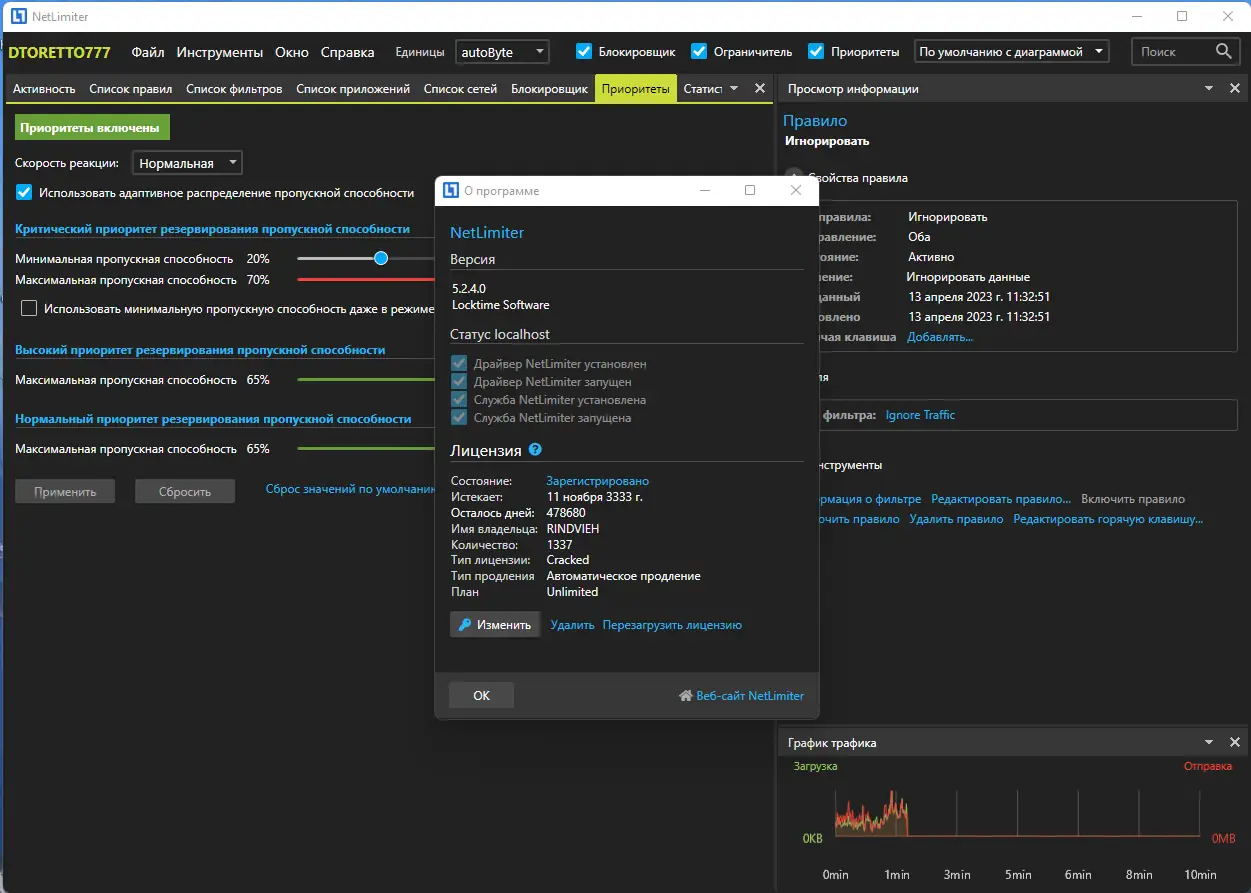Click the minimum bandwidth slider handle
Viewport: 1251px width, 893px height.
tap(381, 258)
